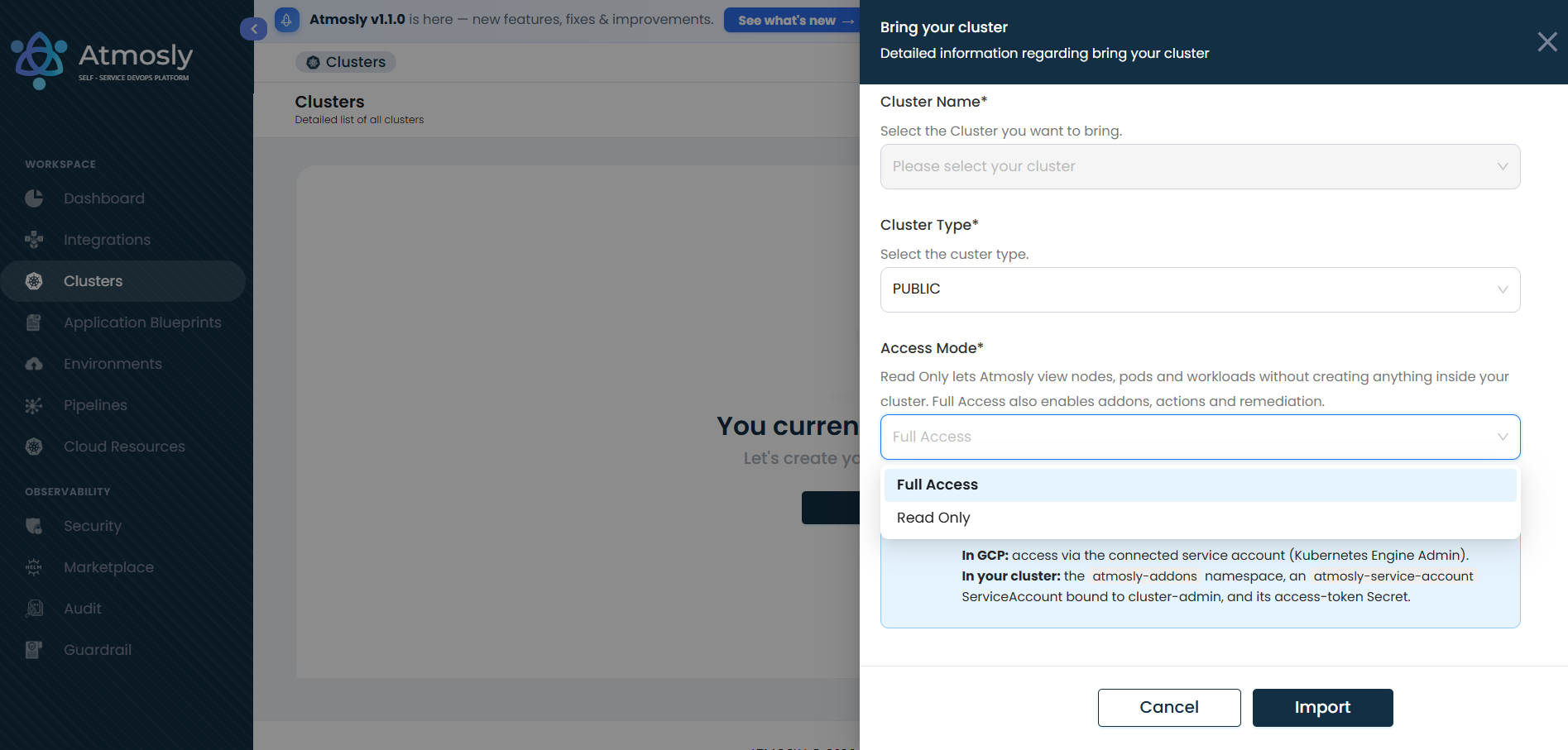The image size is (1568, 750).
Task: Click the 'atmosly-addons' namespace text
Action: click(1144, 576)
